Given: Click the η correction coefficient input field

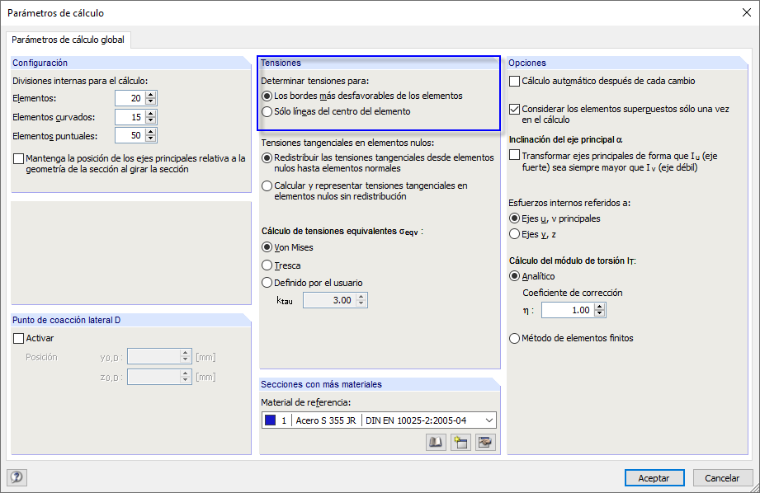Looking at the screenshot, I should [568, 310].
